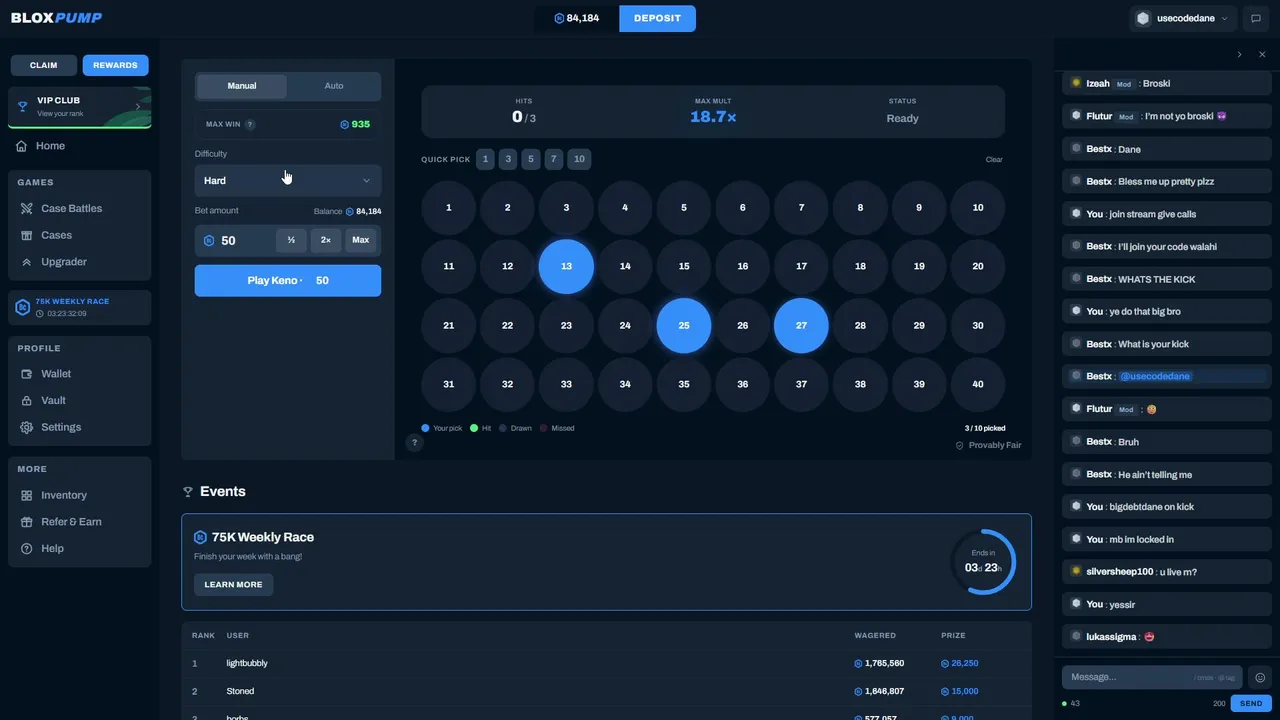Click the coin icon beside header balance 84,184

559,18
